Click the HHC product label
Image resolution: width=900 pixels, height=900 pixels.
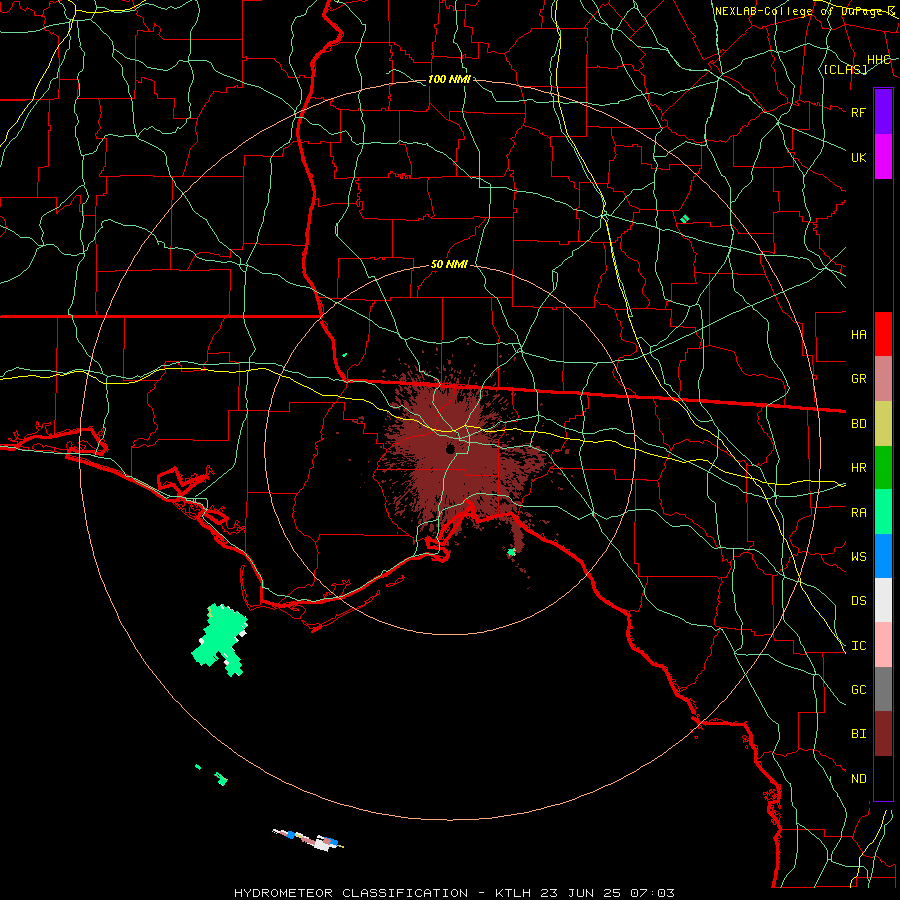(x=878, y=60)
